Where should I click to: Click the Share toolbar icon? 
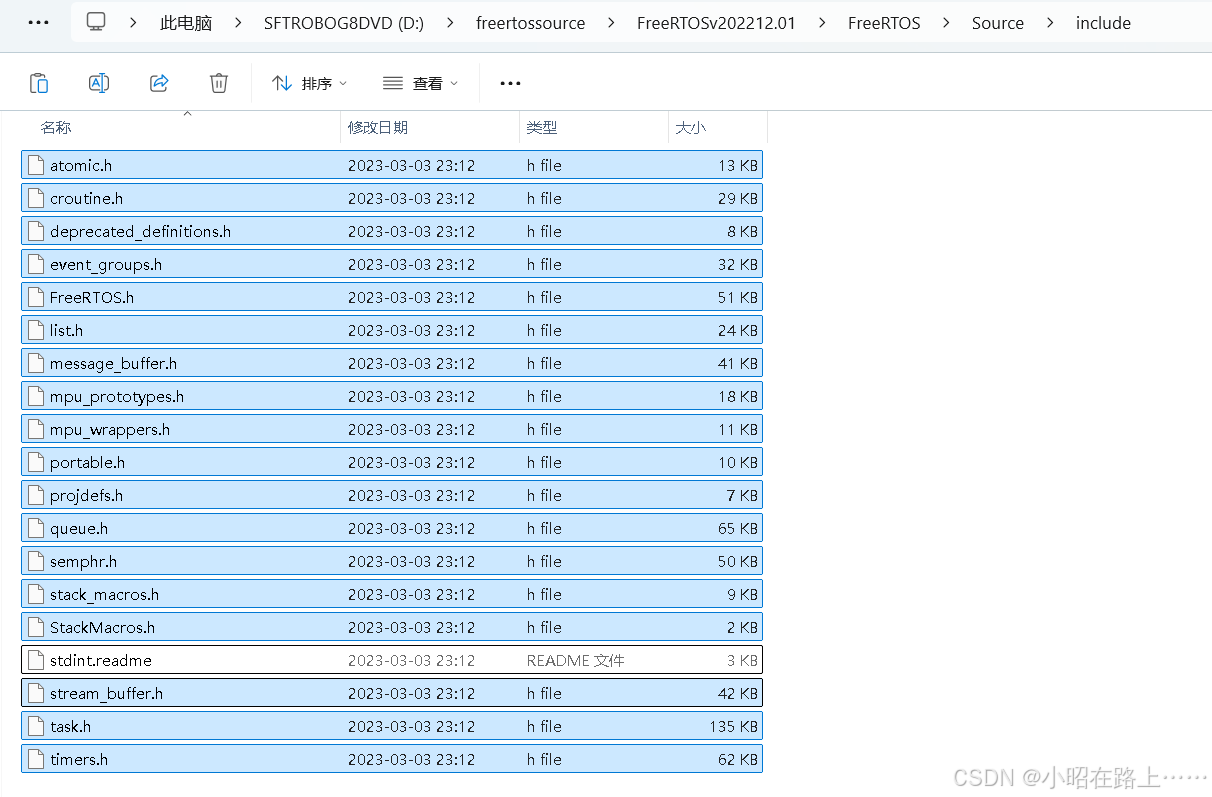158,83
